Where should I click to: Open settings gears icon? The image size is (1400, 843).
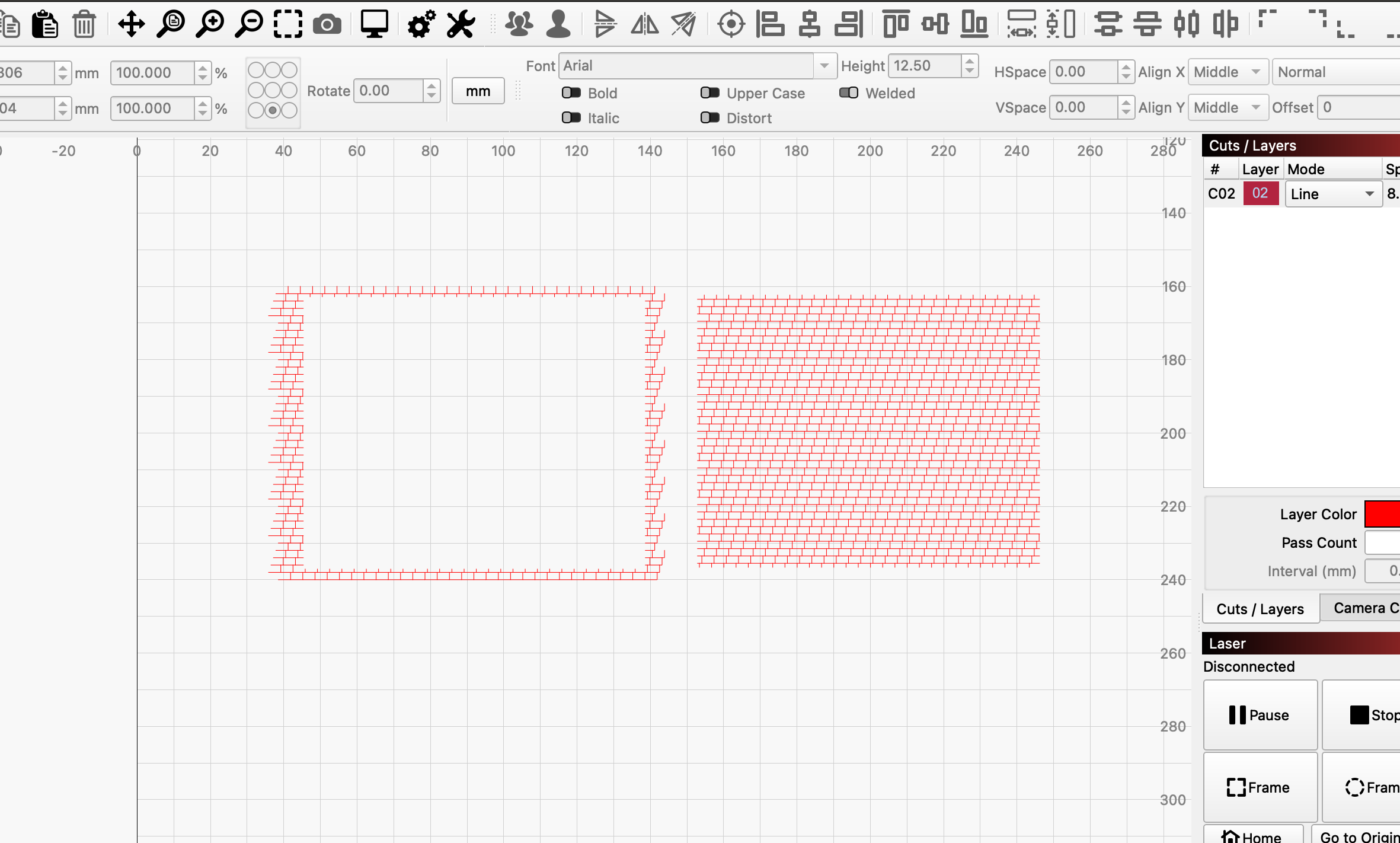click(421, 24)
